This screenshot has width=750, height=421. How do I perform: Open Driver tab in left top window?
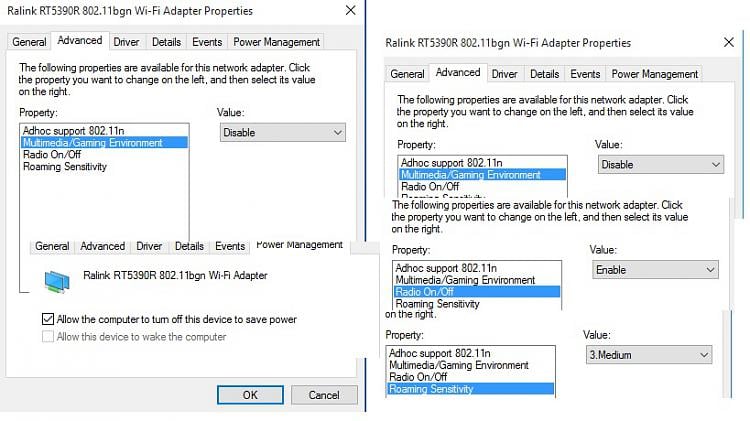point(126,42)
